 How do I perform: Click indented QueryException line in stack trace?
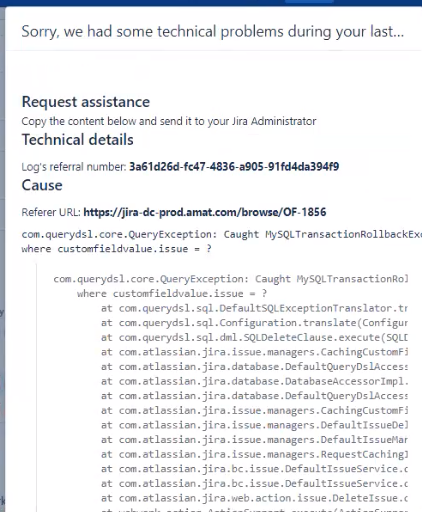point(230,279)
